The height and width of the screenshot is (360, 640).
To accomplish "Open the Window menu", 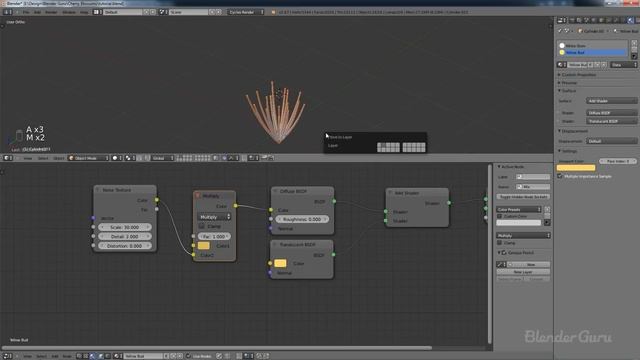I will click(x=69, y=12).
